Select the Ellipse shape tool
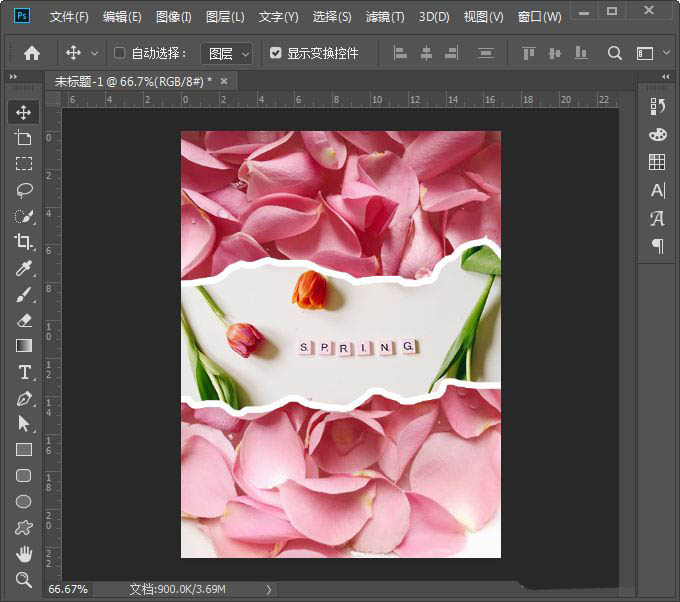 coord(23,501)
